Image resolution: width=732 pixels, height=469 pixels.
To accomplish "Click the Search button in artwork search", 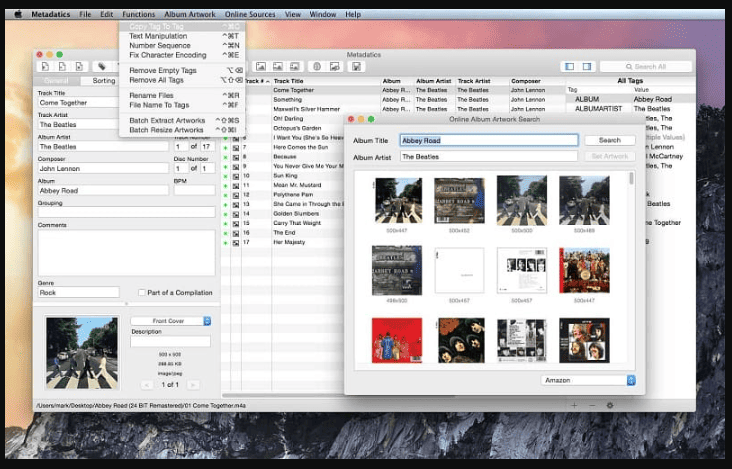I will pyautogui.click(x=610, y=140).
